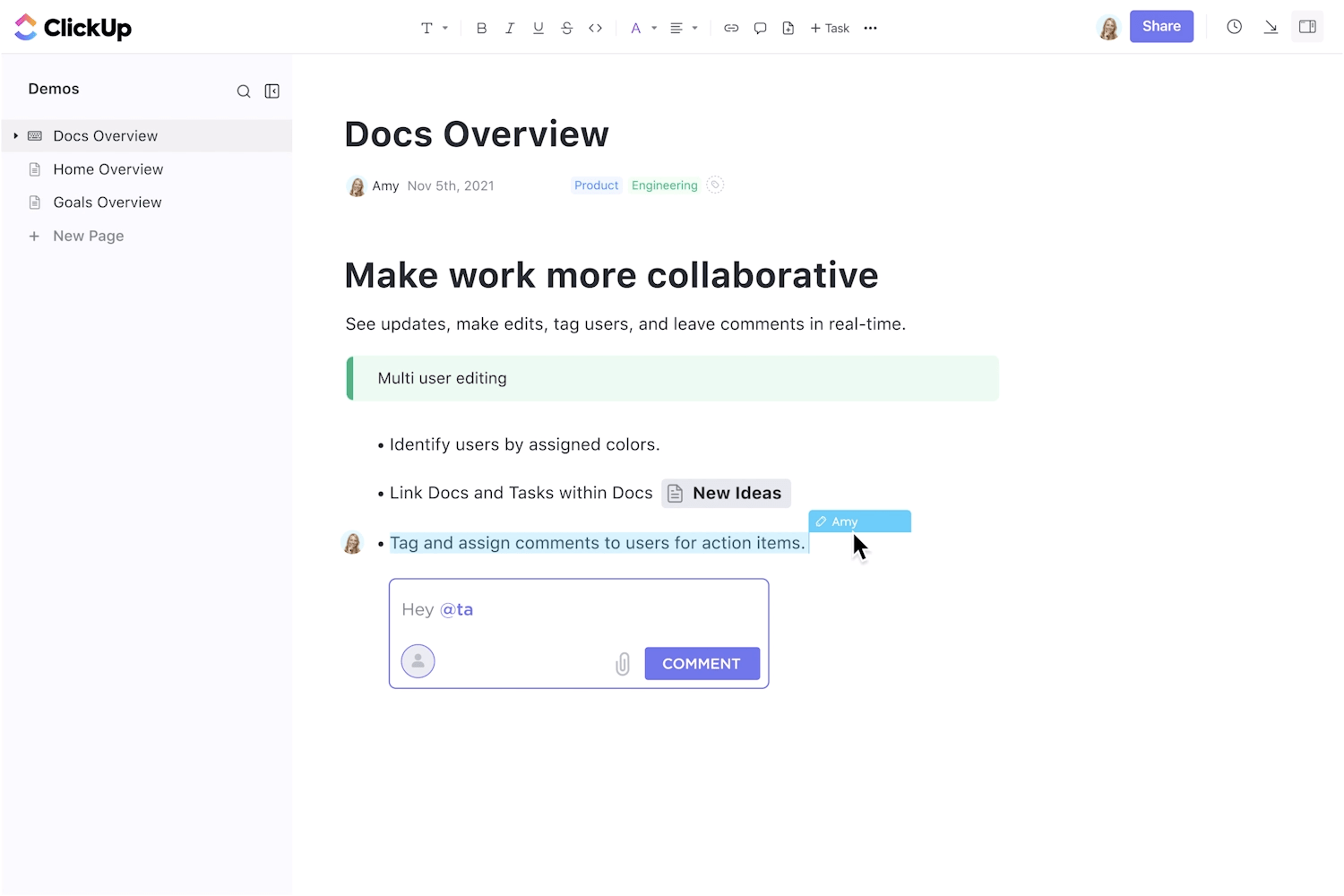Toggle the right sidebar panel icon

(x=1307, y=27)
